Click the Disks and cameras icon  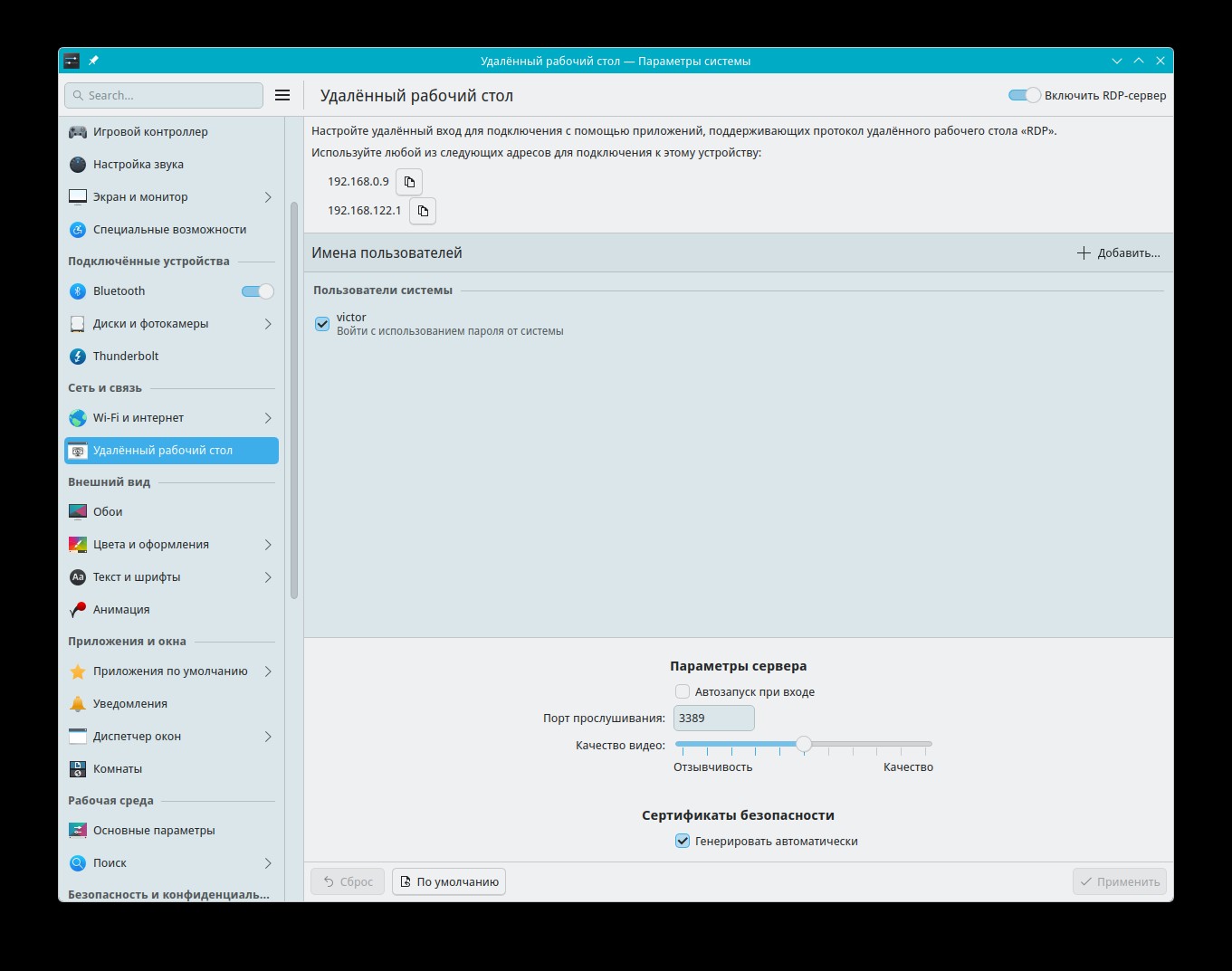coord(78,324)
